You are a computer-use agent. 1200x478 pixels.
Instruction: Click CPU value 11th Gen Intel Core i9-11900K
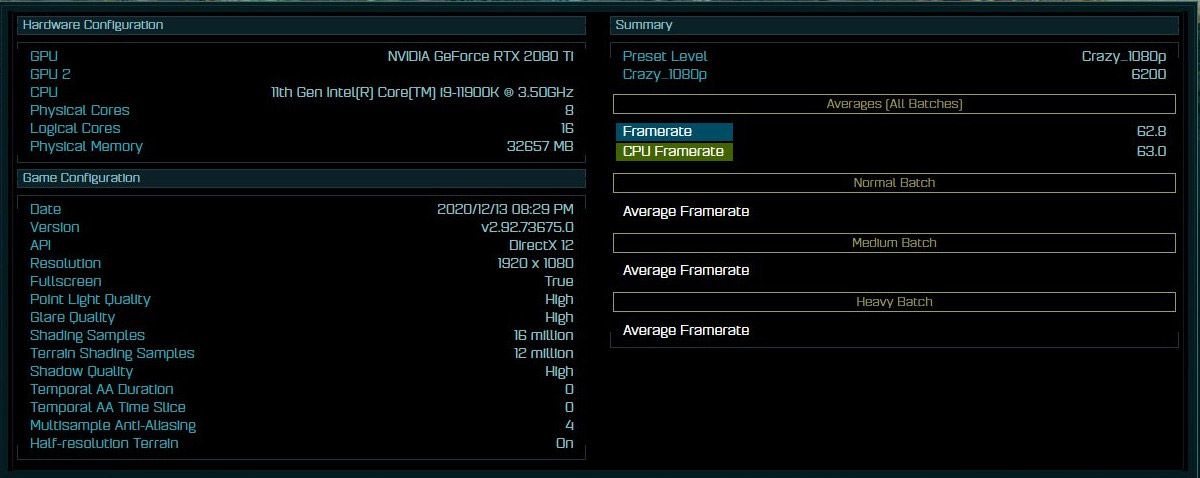(422, 92)
